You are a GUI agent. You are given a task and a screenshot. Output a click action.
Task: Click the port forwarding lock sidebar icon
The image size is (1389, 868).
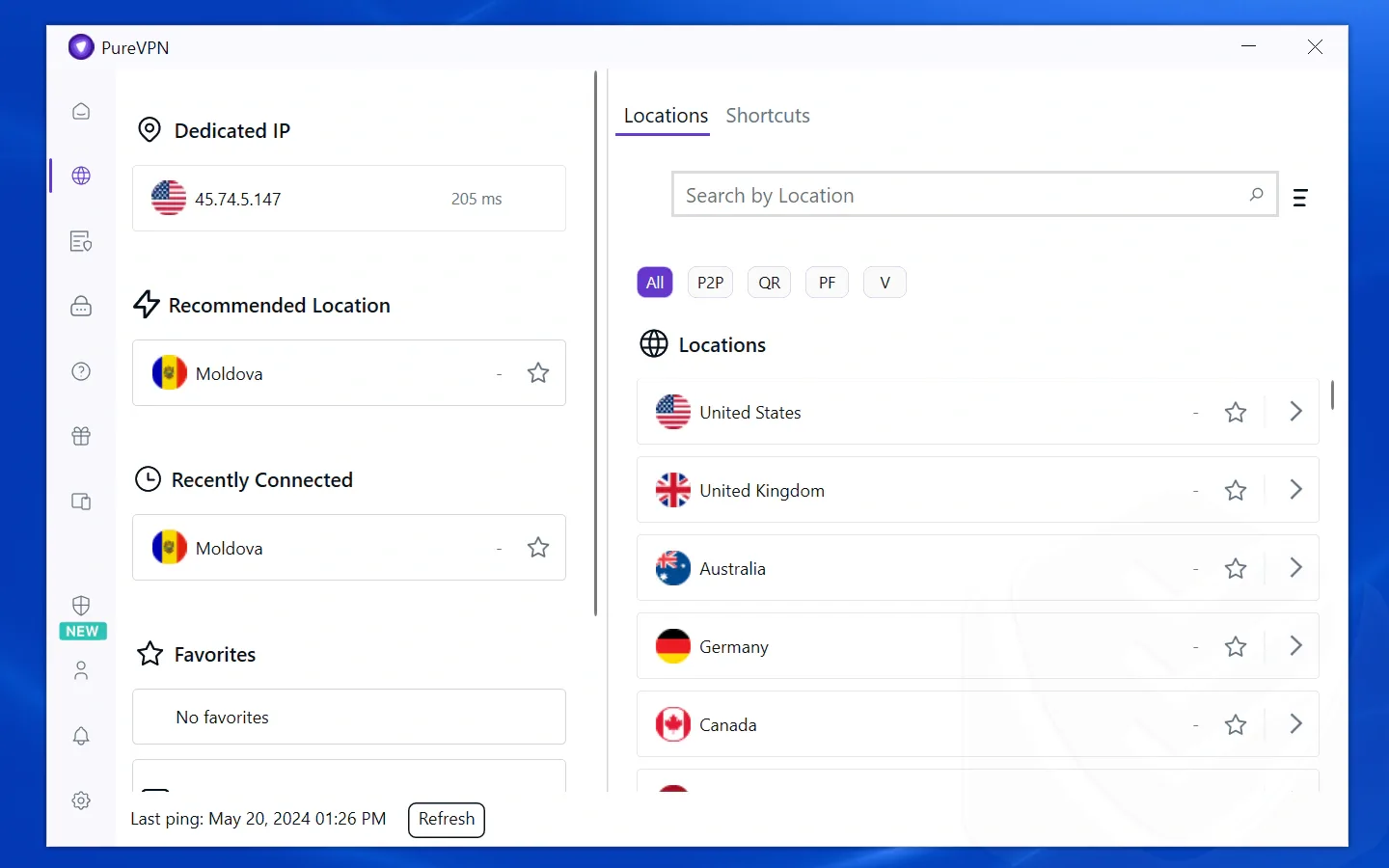pyautogui.click(x=81, y=306)
